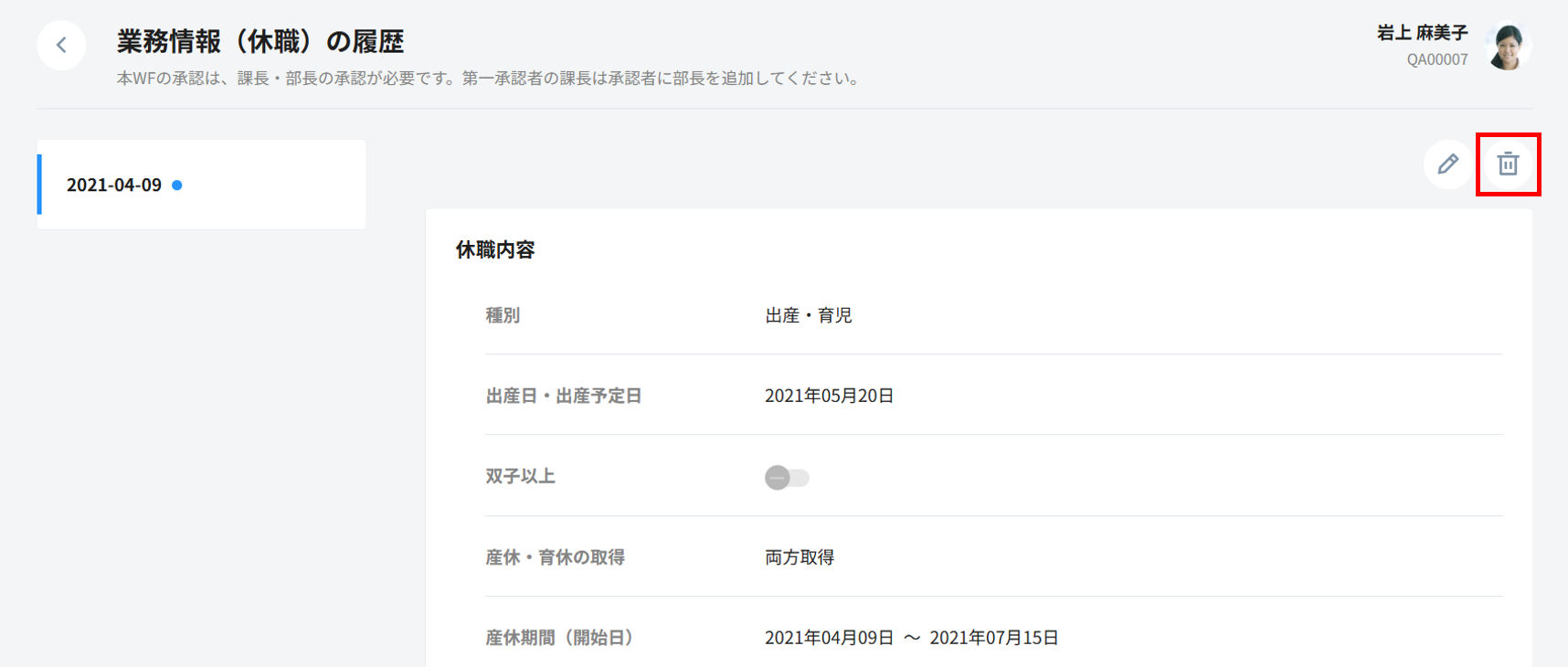
Task: Click the blue dot beside 2021-04-09
Action: pyautogui.click(x=177, y=185)
